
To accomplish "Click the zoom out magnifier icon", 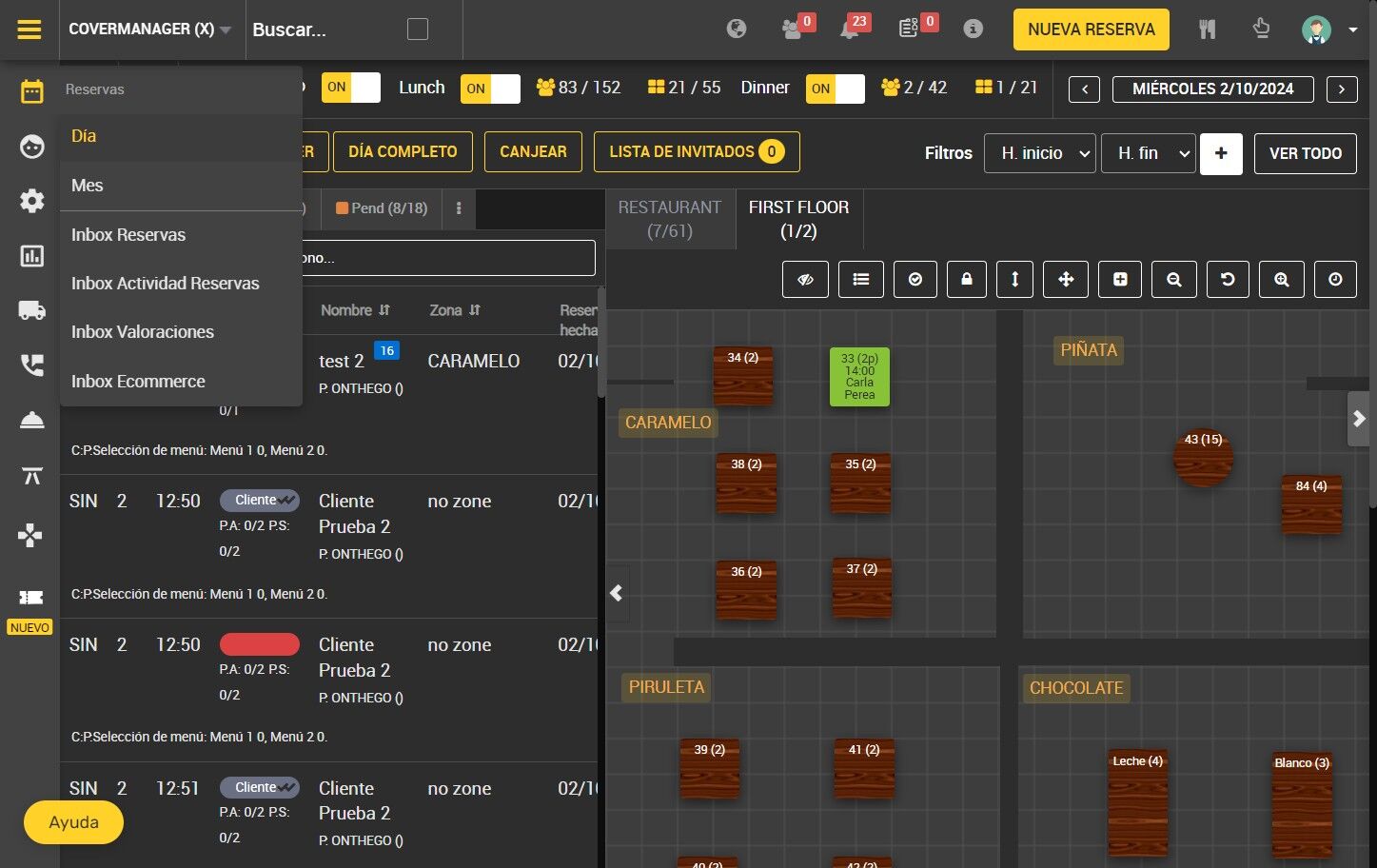I will 1173,279.
